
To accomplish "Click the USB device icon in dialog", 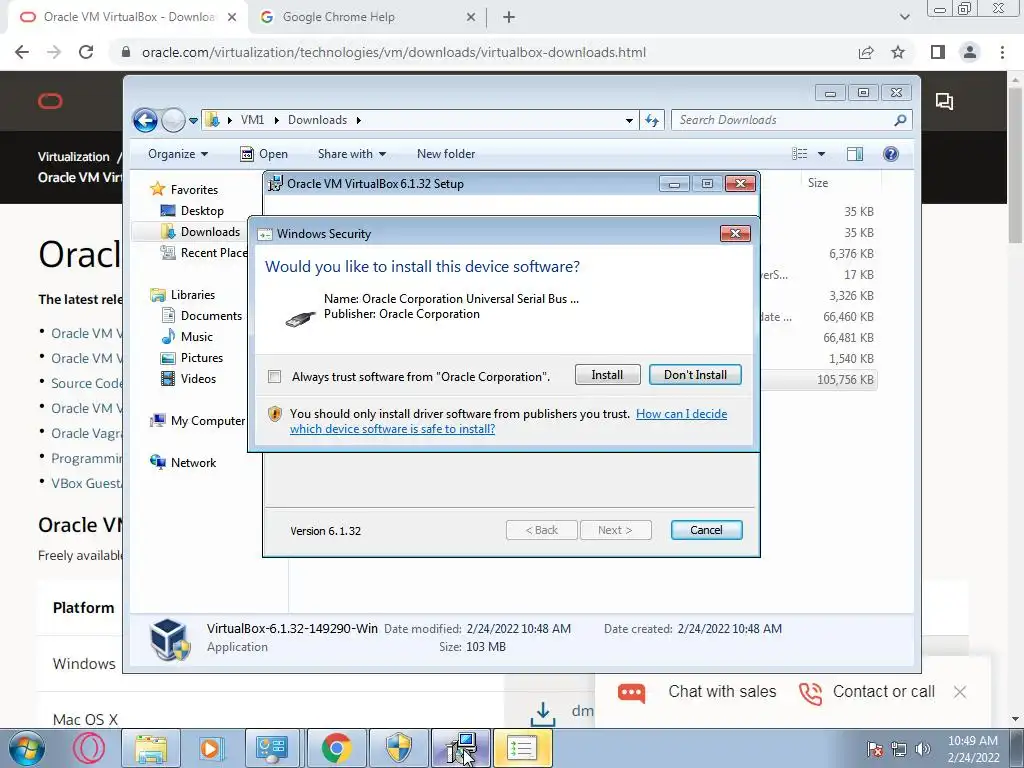I will point(301,319).
